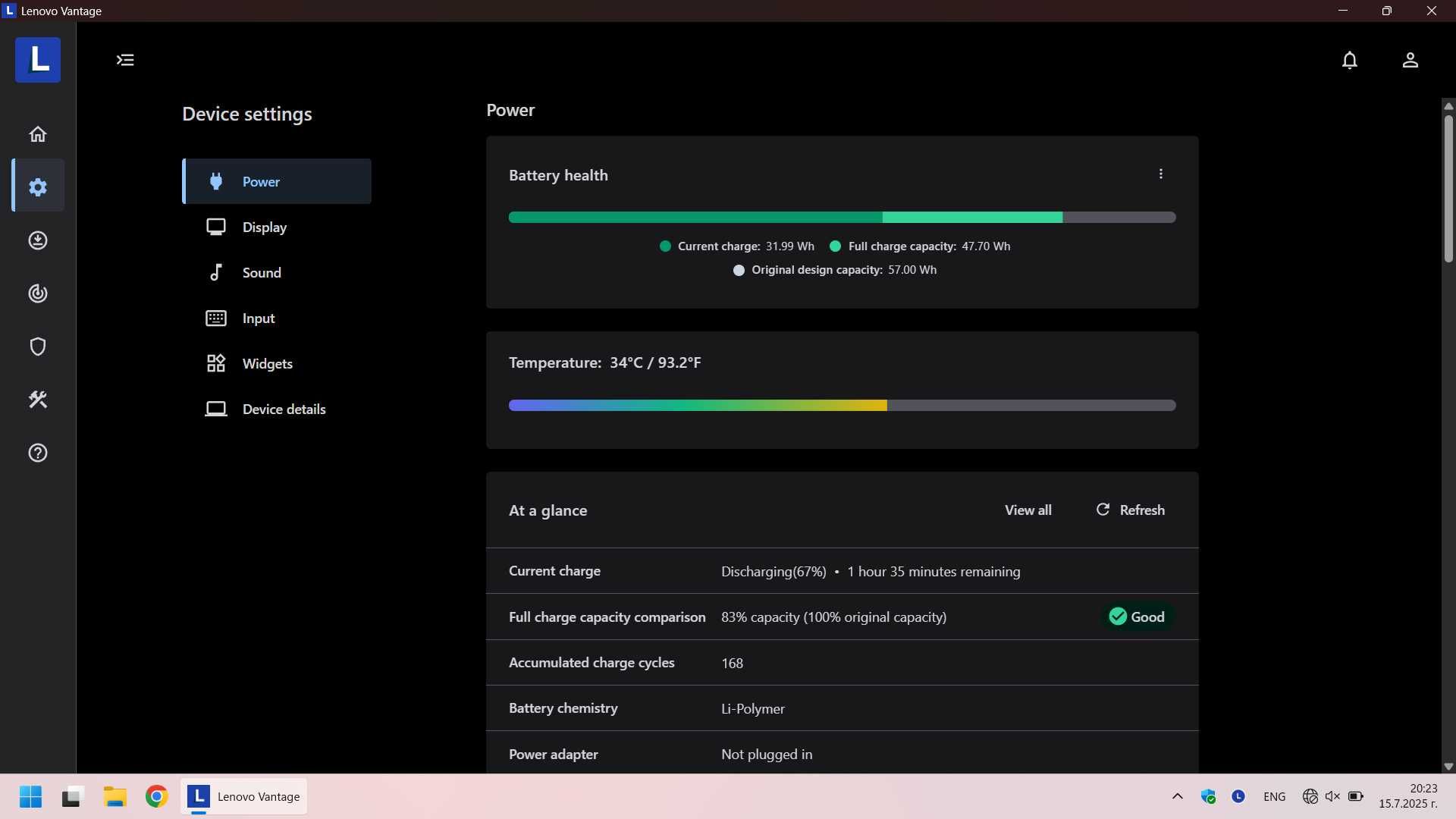Image resolution: width=1456 pixels, height=819 pixels.
Task: Click Lenovo Vantage taskbar button
Action: click(243, 797)
